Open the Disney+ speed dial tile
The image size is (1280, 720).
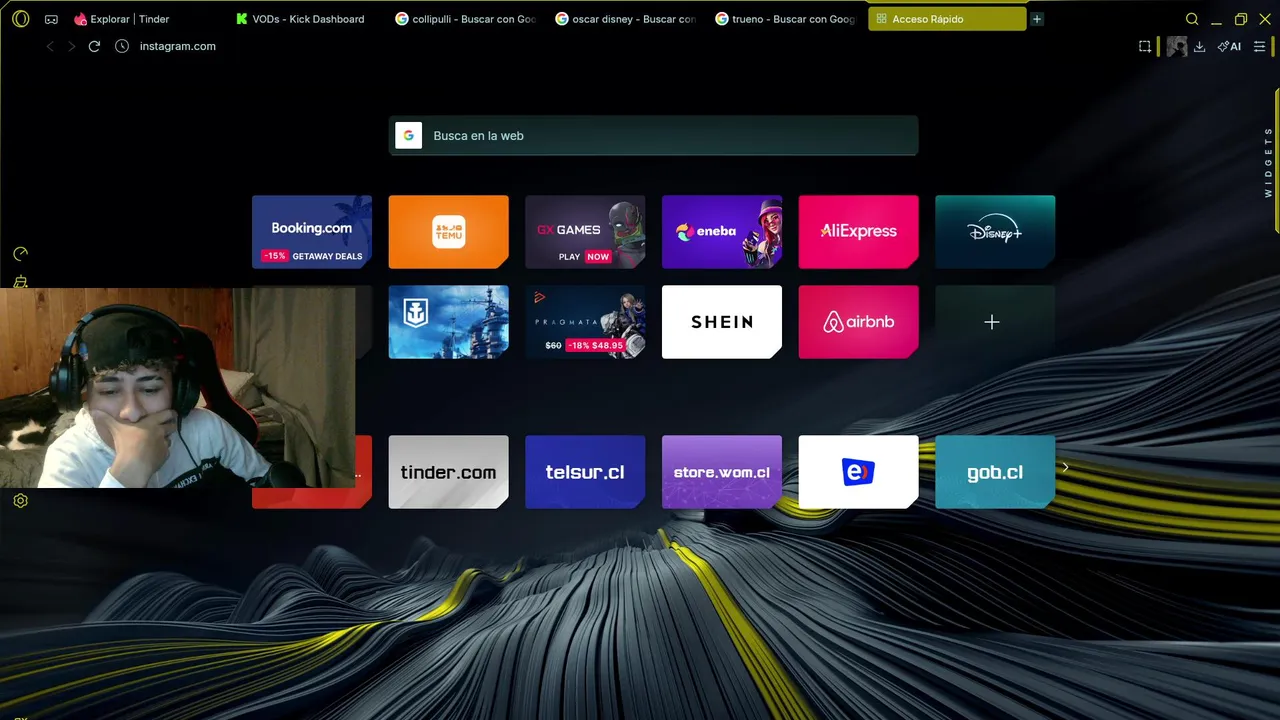coord(995,232)
